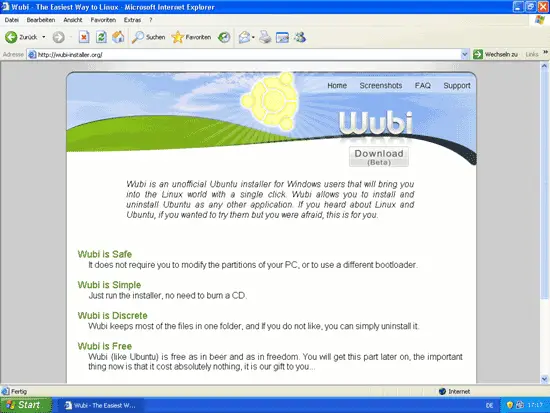550x413 pixels.
Task: Open the Messenger toolbar icon
Action: point(300,37)
